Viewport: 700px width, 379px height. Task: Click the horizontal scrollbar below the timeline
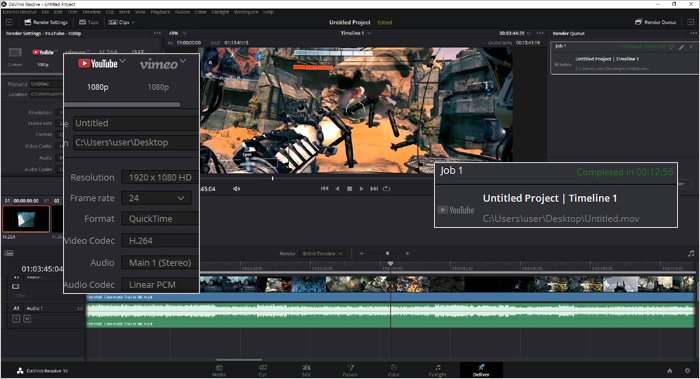(239, 359)
